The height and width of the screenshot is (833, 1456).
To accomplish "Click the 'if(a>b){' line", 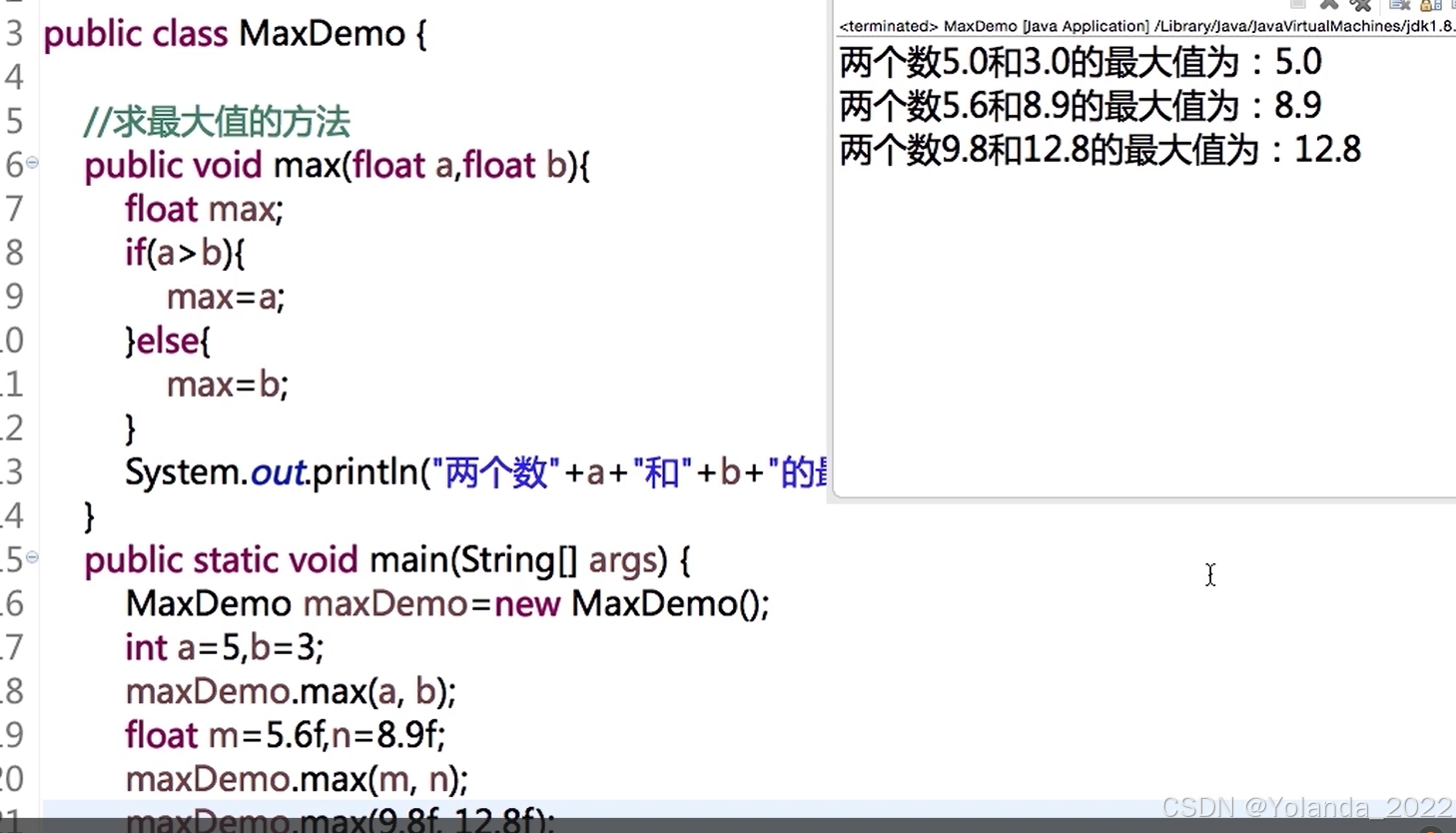I will tap(185, 254).
